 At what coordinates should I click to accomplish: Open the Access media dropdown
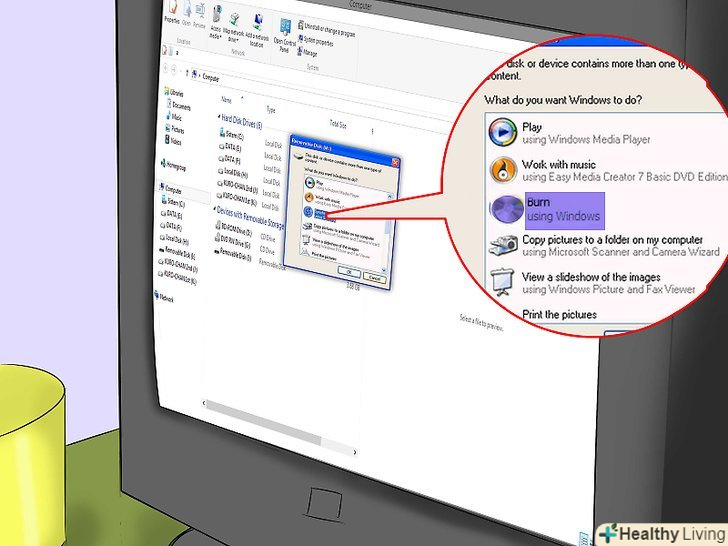tap(215, 23)
